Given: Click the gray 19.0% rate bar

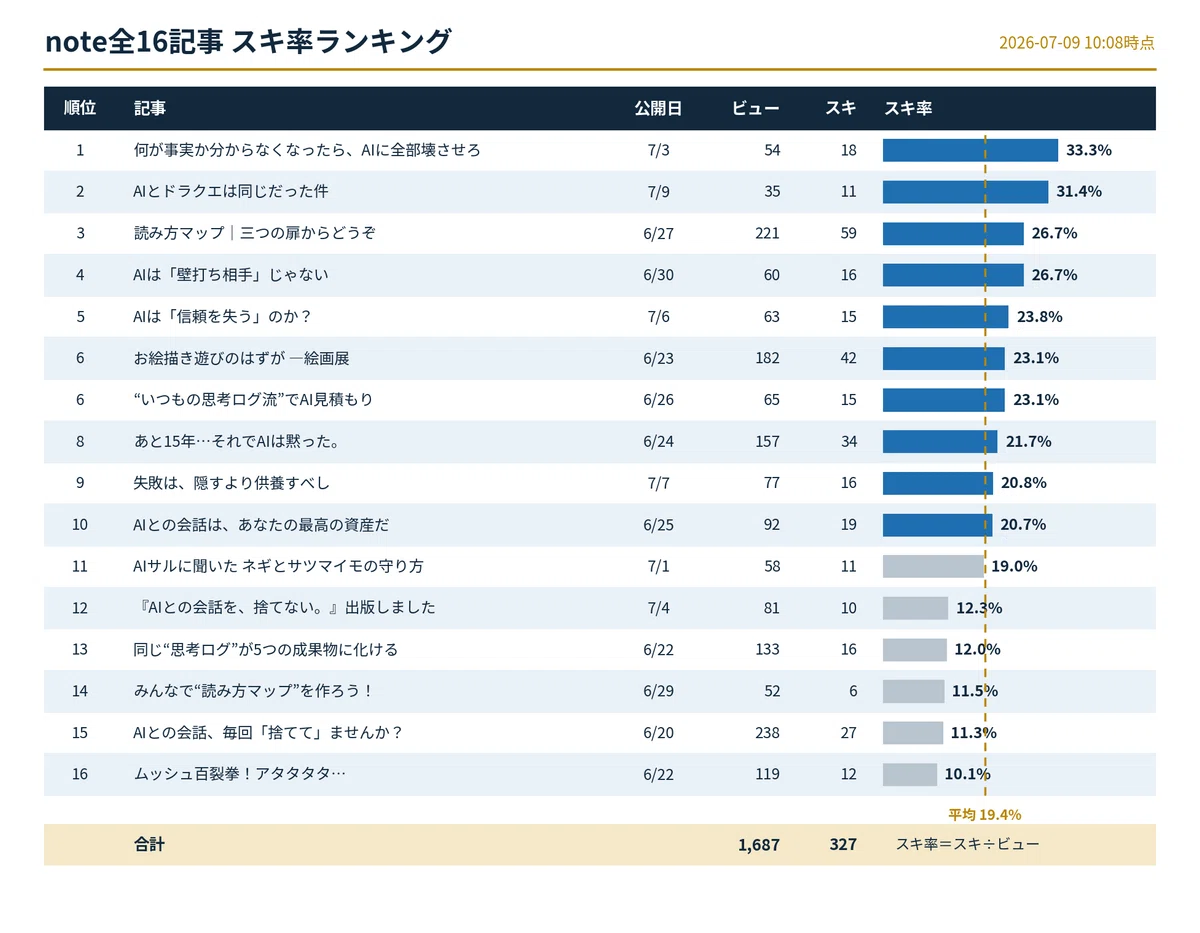Looking at the screenshot, I should tap(933, 566).
